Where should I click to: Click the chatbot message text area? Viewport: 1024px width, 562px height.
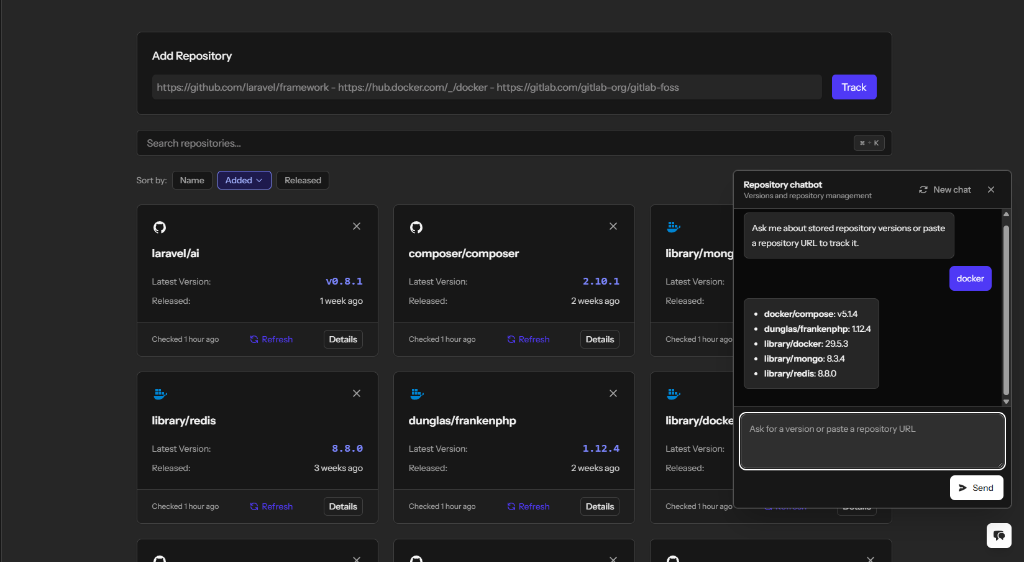coord(872,441)
